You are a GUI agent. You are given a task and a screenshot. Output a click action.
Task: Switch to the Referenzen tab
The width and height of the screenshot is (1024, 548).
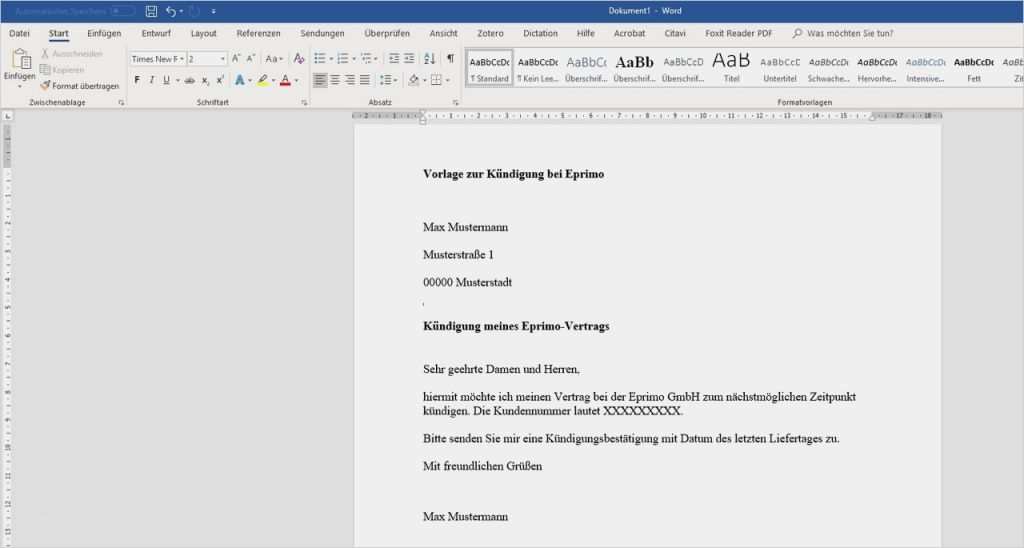pyautogui.click(x=258, y=33)
